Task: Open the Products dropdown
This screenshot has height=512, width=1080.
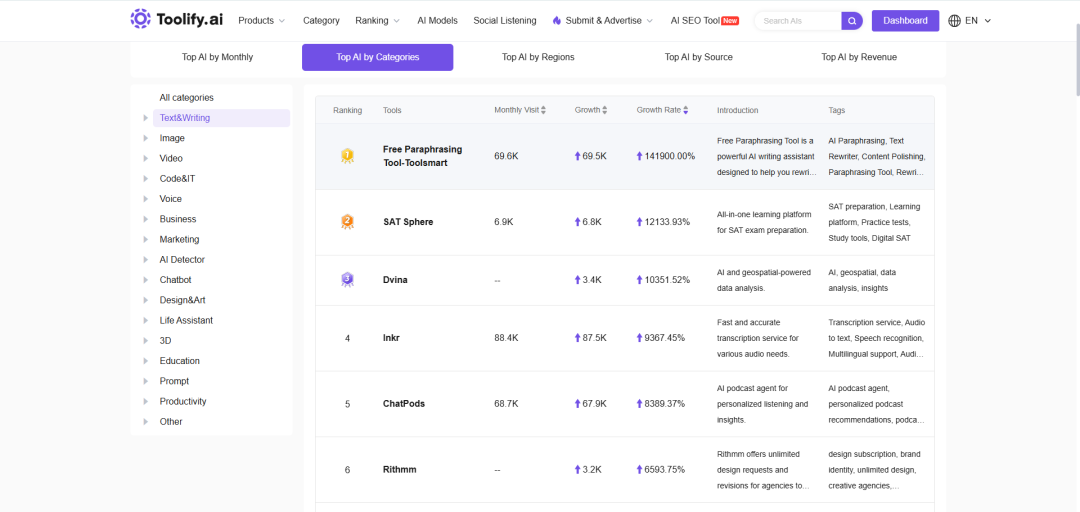Action: click(x=261, y=21)
